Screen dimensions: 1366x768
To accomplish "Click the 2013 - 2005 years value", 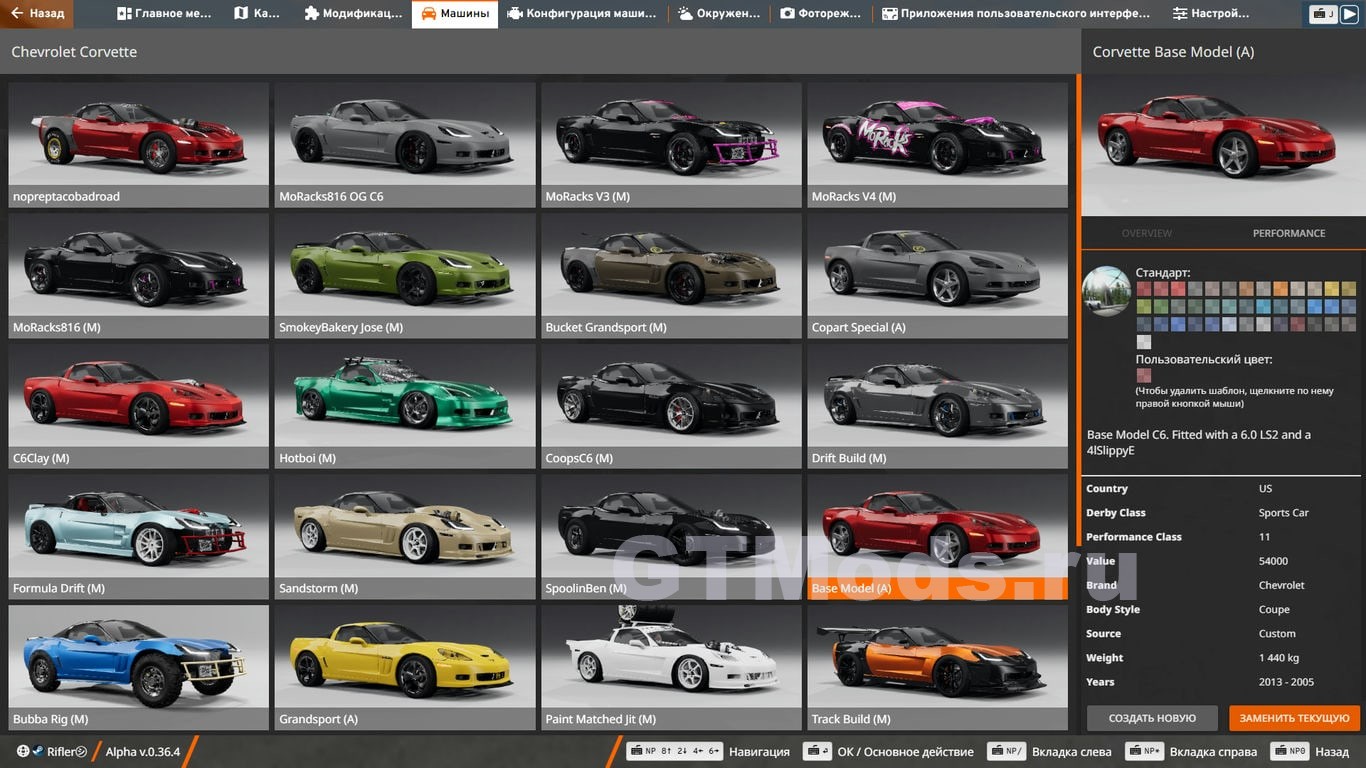I will point(1287,682).
